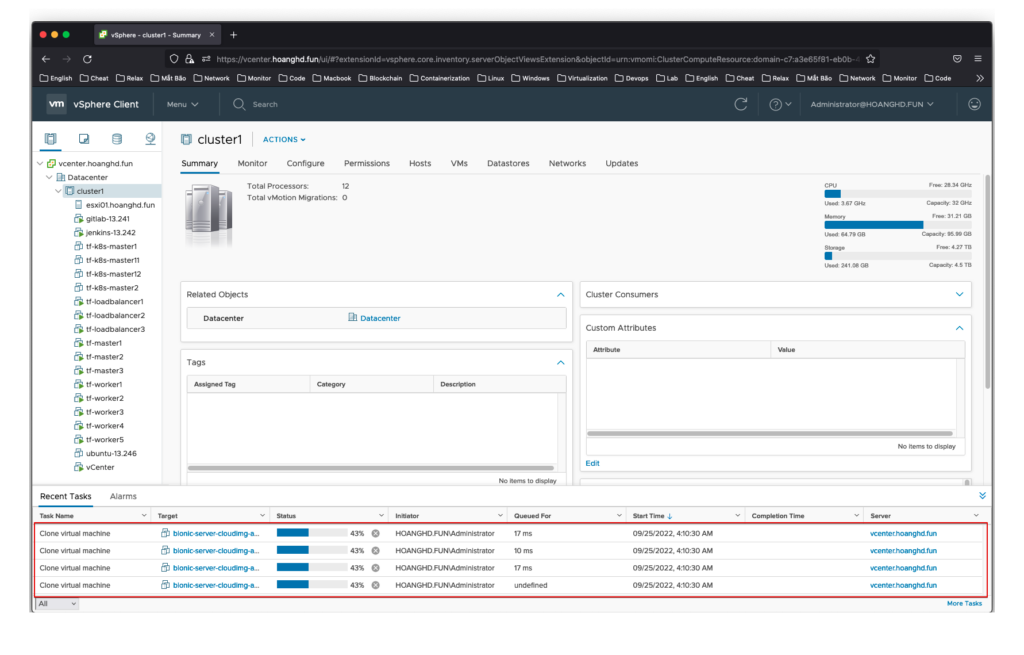Open the Alarms tab in bottom panel

[x=123, y=496]
